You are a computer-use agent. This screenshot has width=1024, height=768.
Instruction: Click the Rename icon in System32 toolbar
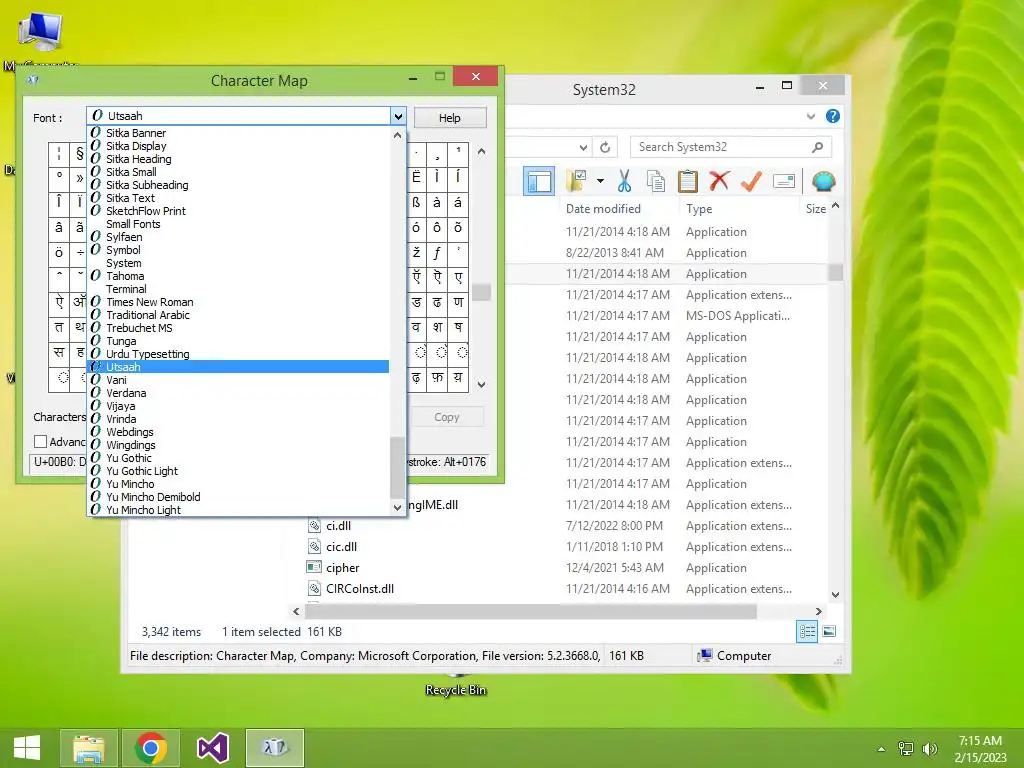[784, 181]
